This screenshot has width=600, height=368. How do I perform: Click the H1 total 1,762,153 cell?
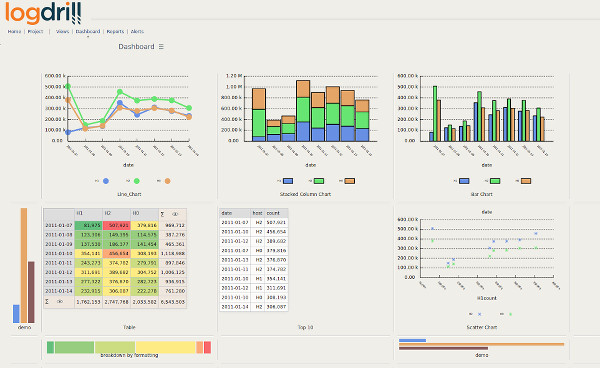tap(88, 302)
